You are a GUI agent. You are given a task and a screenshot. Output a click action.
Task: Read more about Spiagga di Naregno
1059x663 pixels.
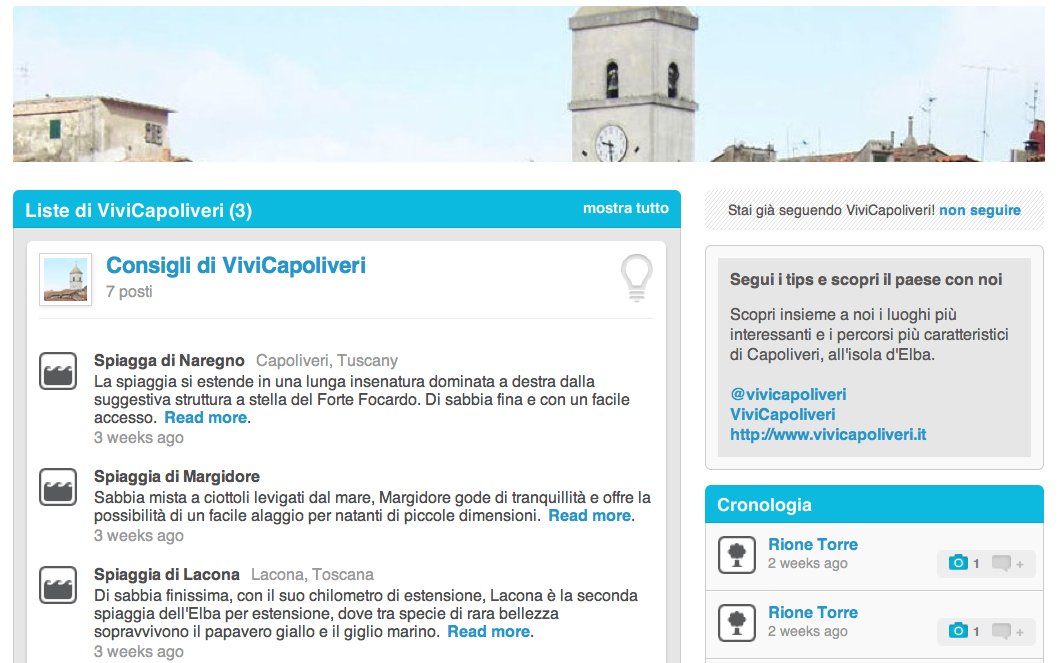click(206, 418)
